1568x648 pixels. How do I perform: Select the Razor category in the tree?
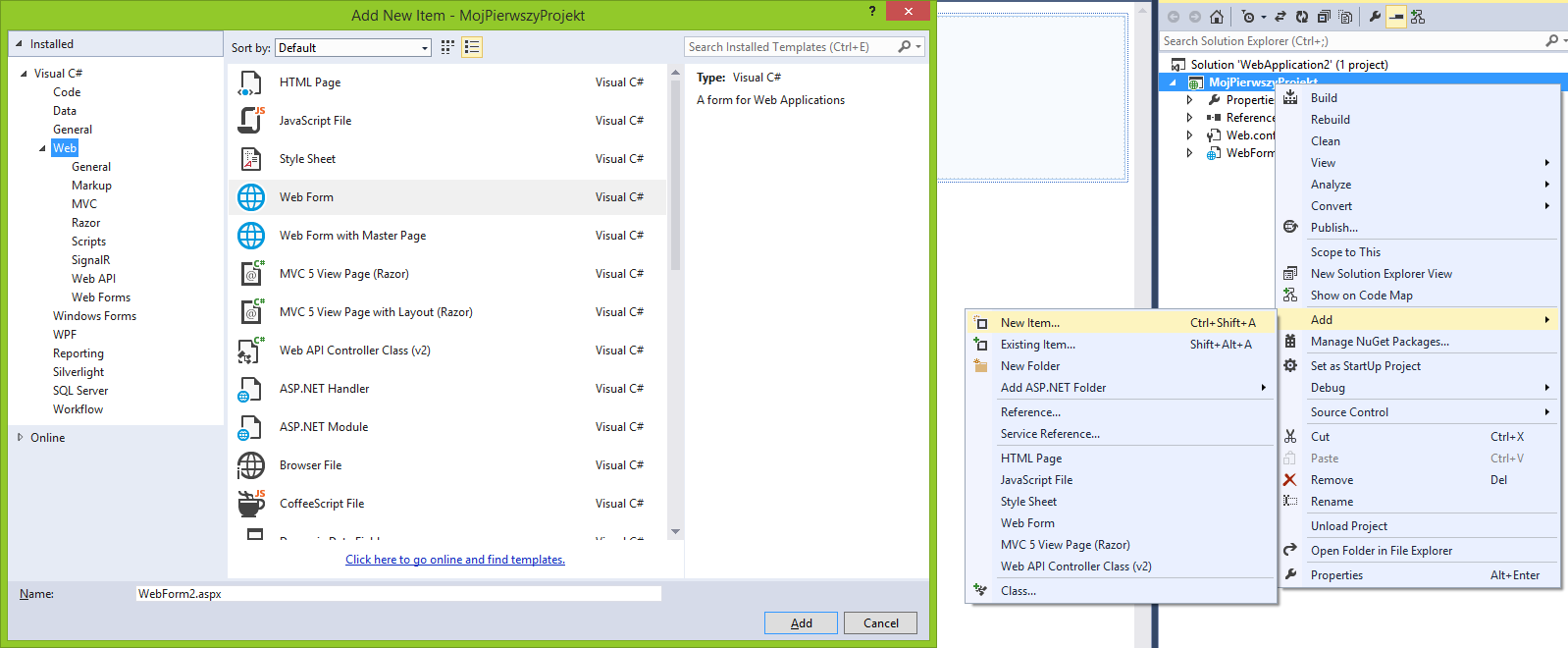pyautogui.click(x=86, y=223)
